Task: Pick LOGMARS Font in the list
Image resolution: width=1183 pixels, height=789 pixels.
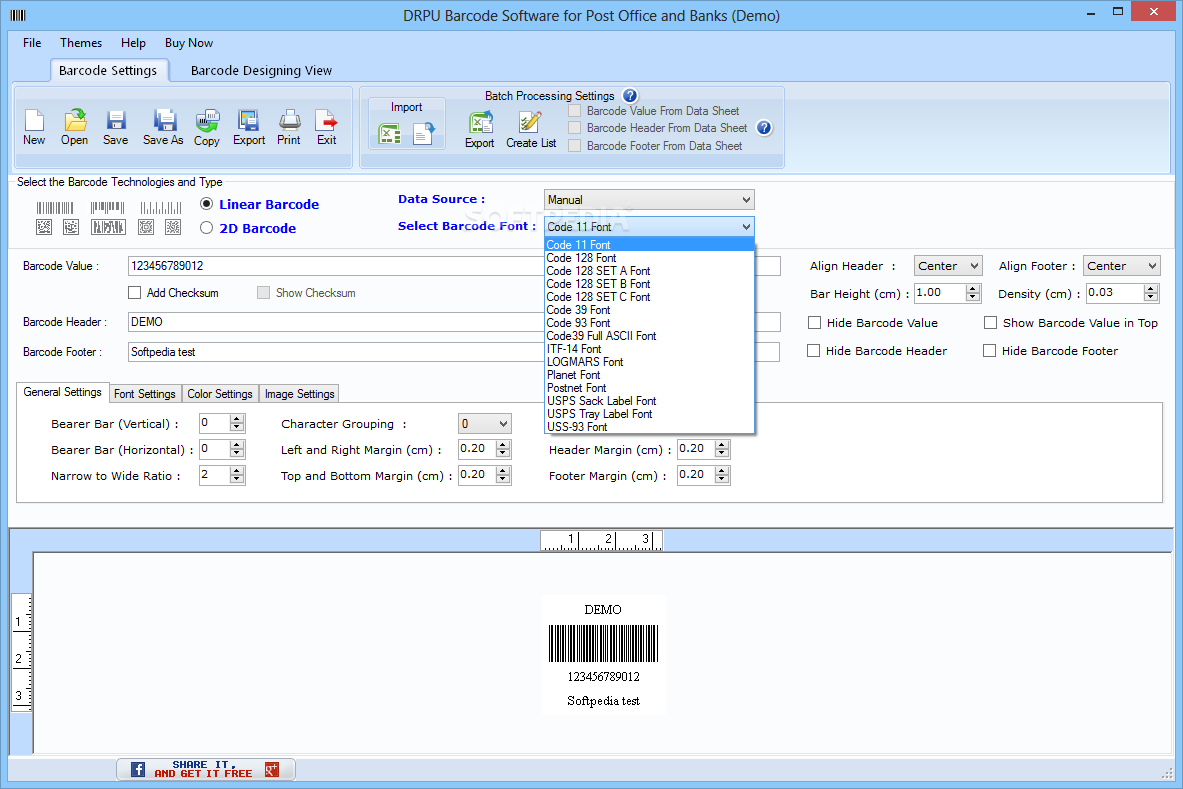Action: pos(650,362)
